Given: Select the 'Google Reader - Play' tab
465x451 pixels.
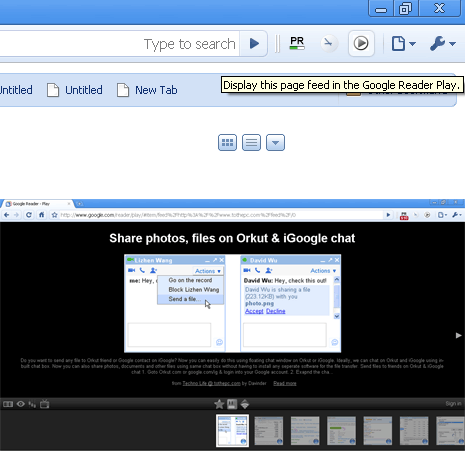Looking at the screenshot, I should [x=36, y=204].
